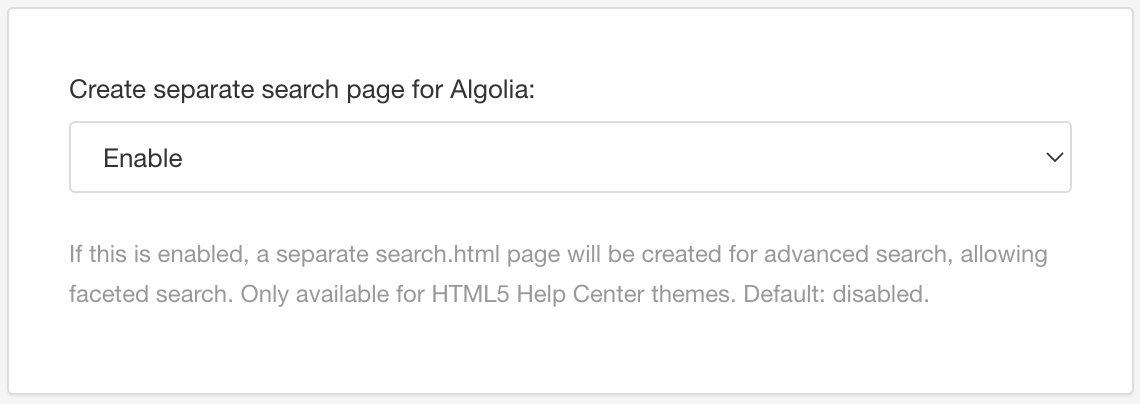The height and width of the screenshot is (404, 1140).
Task: Click the word "Create" in the field label
Action: pyautogui.click(x=107, y=89)
